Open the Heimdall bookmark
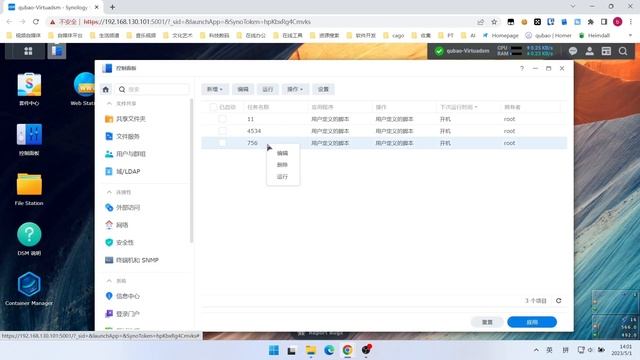The image size is (640, 360). [594, 36]
